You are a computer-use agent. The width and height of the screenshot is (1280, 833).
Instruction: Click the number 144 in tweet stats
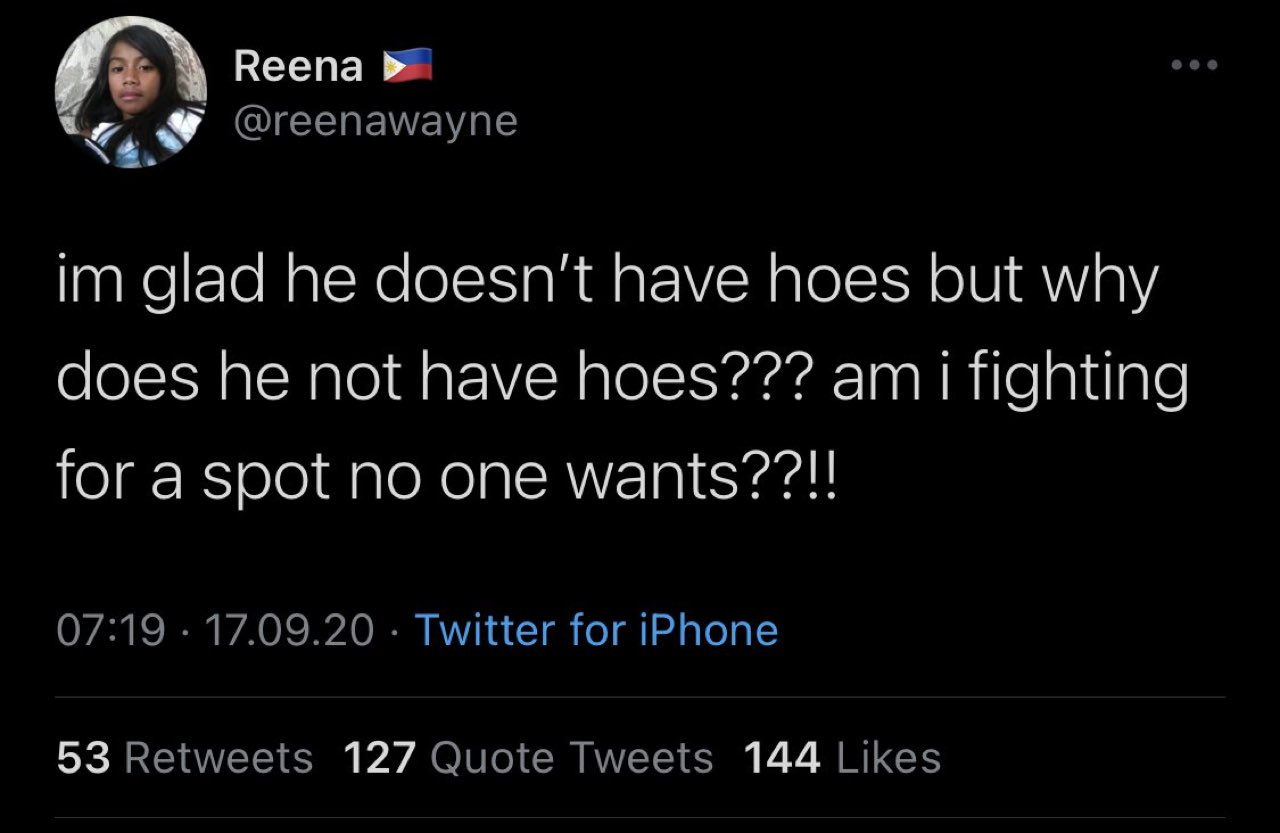tap(782, 758)
